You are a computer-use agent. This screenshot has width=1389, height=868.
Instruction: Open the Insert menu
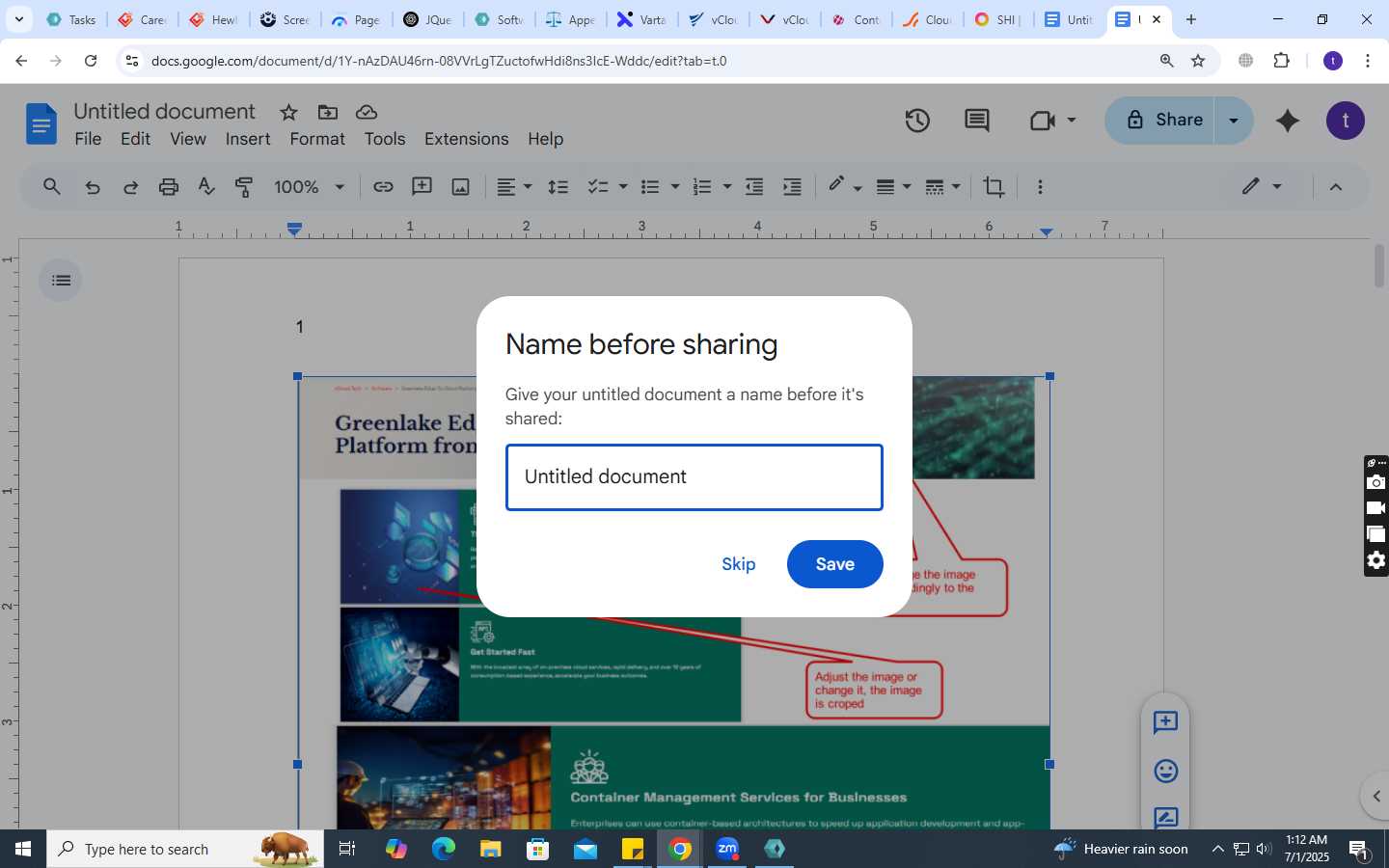coord(248,139)
